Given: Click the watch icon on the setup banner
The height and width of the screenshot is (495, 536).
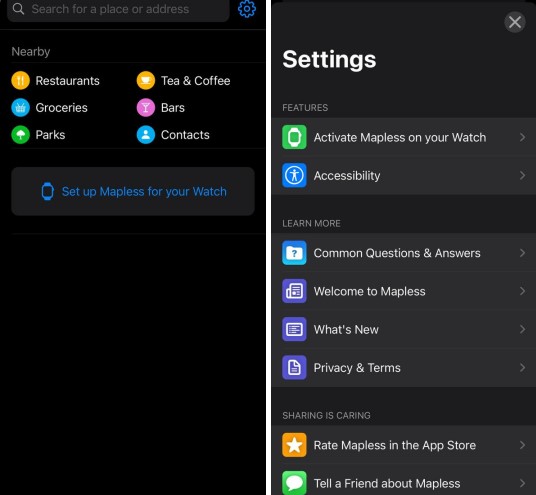Looking at the screenshot, I should pos(48,191).
